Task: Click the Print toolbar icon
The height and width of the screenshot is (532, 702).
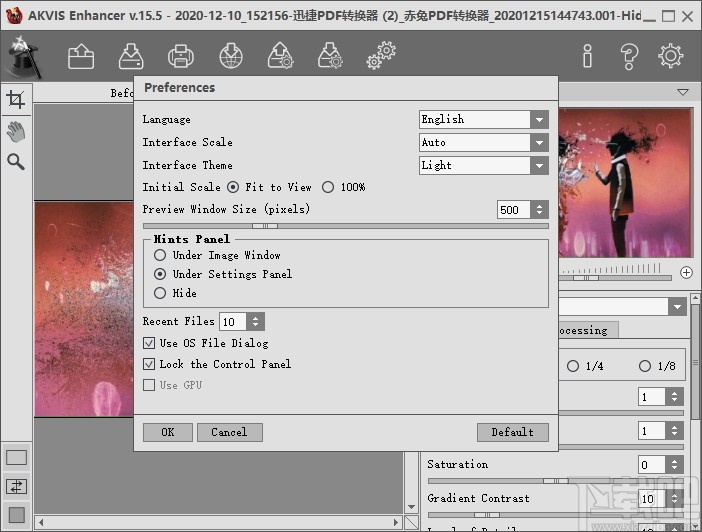Action: click(181, 56)
